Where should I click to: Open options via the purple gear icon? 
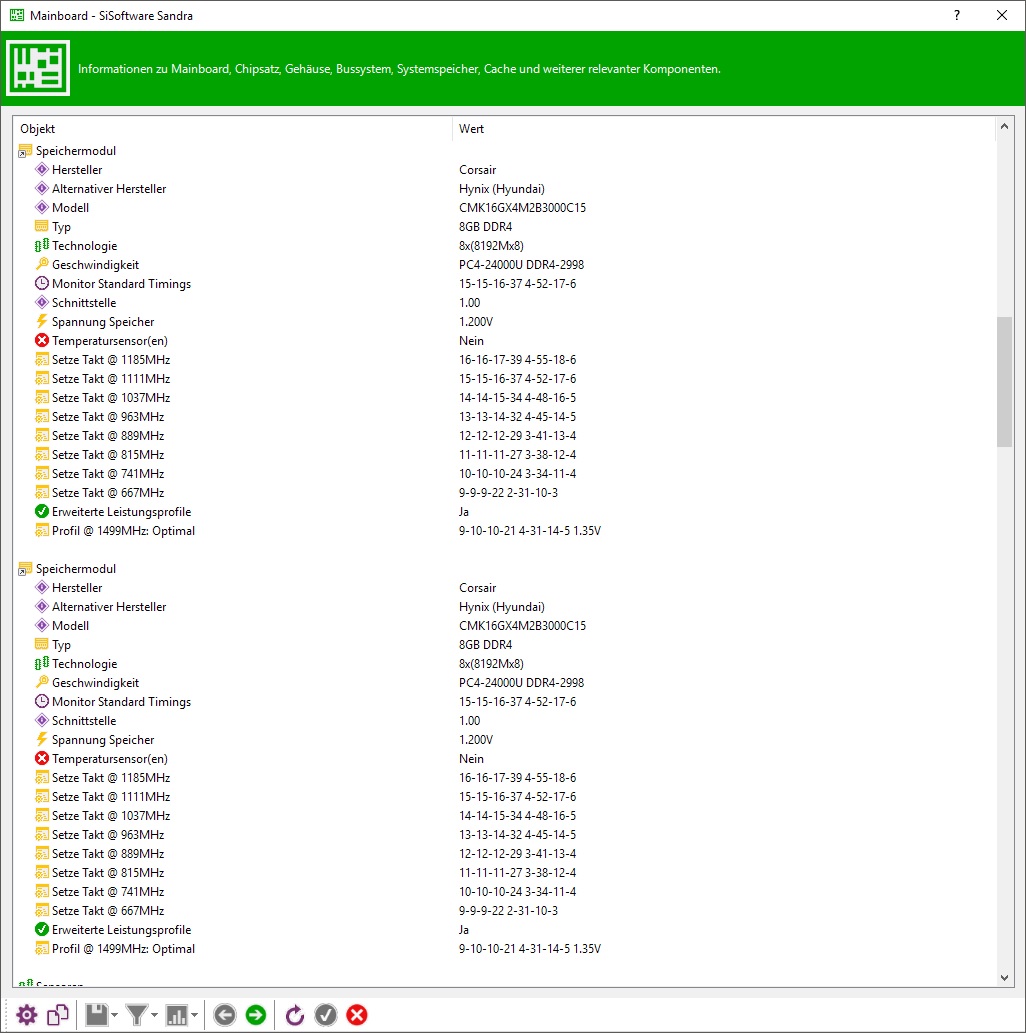(26, 1015)
